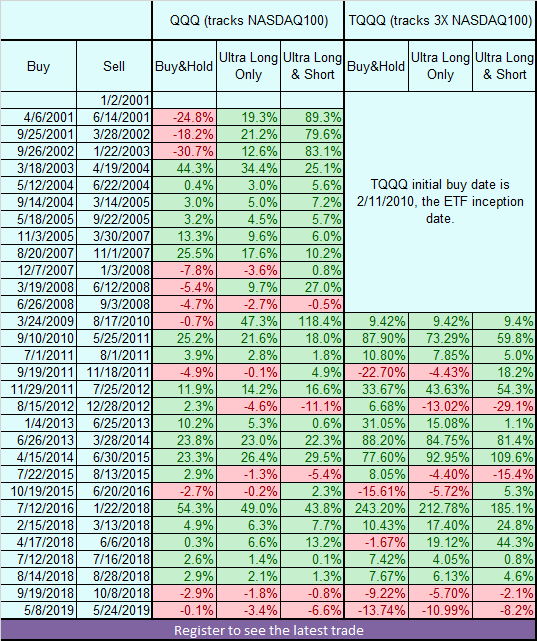
Task: Select the 212.78% TQQQ Ultra Long Only cell
Action: [x=441, y=509]
